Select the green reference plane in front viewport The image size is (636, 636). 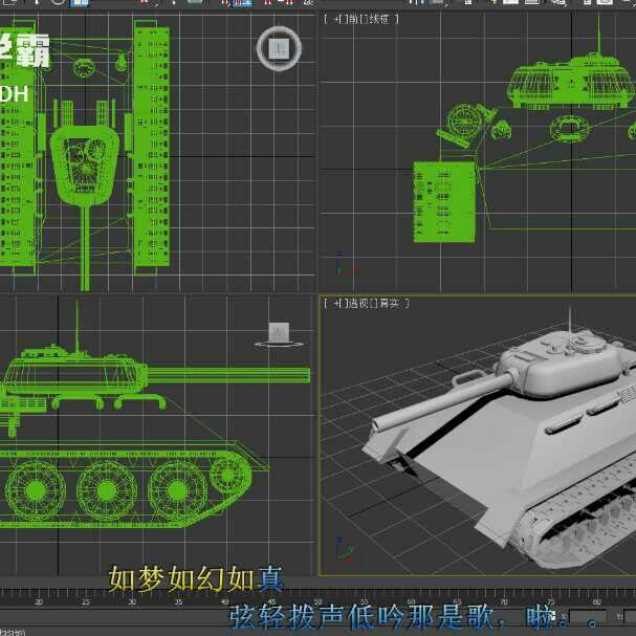coord(444,202)
